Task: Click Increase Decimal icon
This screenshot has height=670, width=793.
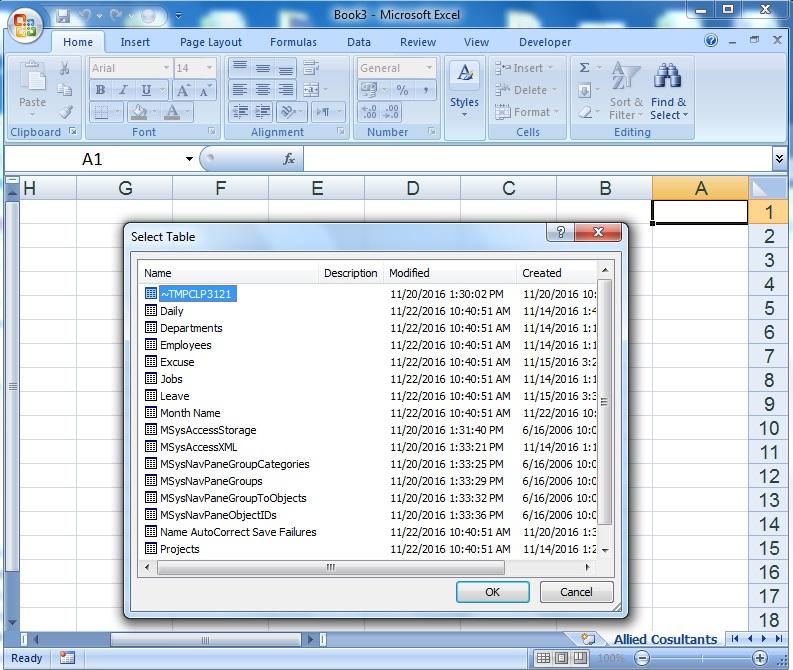Action: coord(369,112)
